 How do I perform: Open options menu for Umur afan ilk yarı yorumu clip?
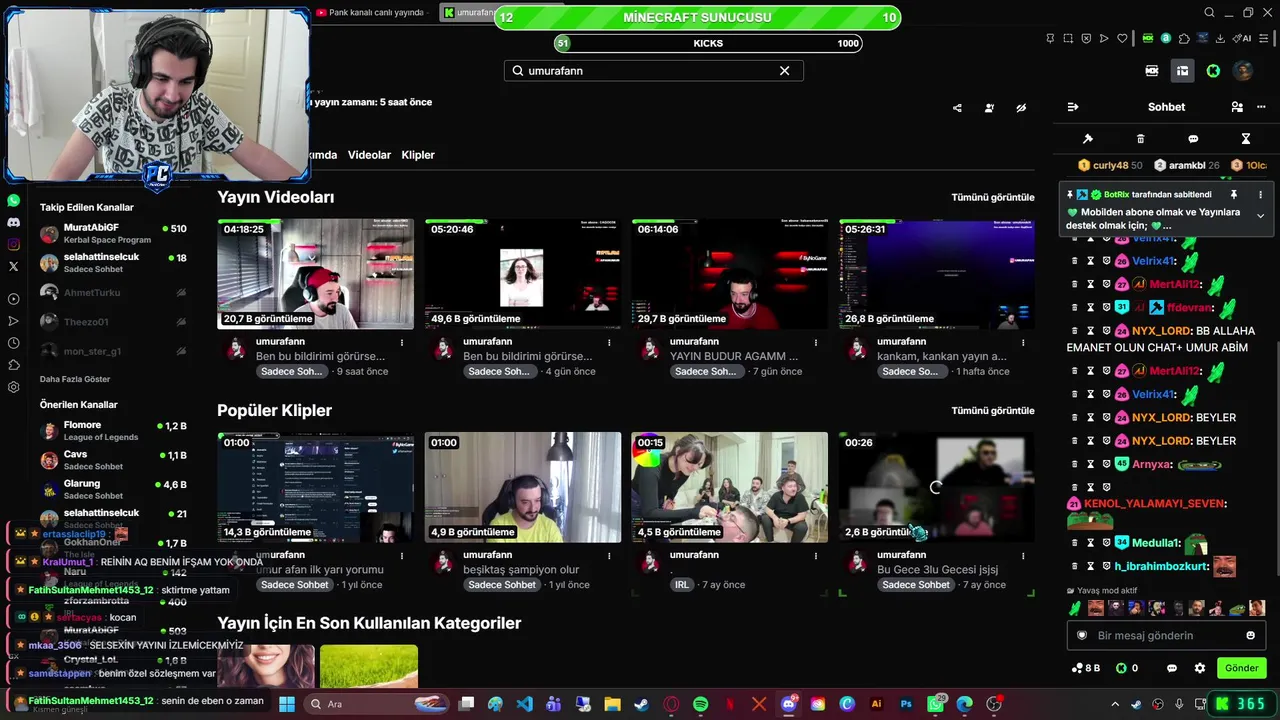click(x=402, y=555)
